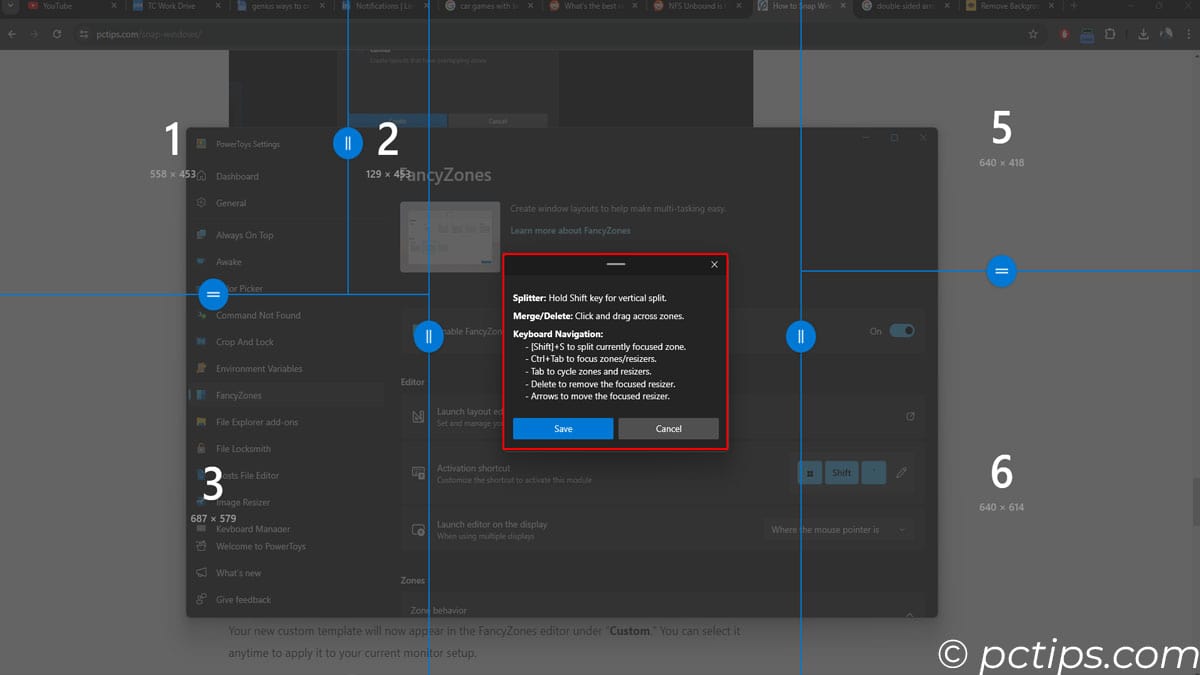This screenshot has height=675, width=1200.
Task: Open Always On Top in the PowerToys sidebar
Action: (x=244, y=235)
